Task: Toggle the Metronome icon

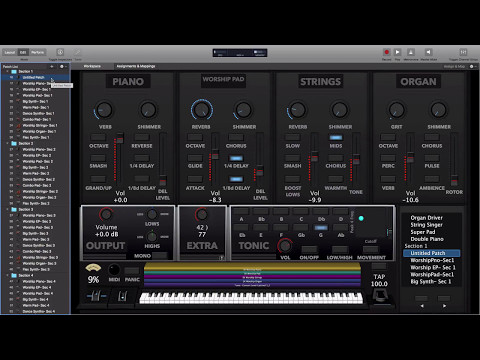Action: [411, 52]
